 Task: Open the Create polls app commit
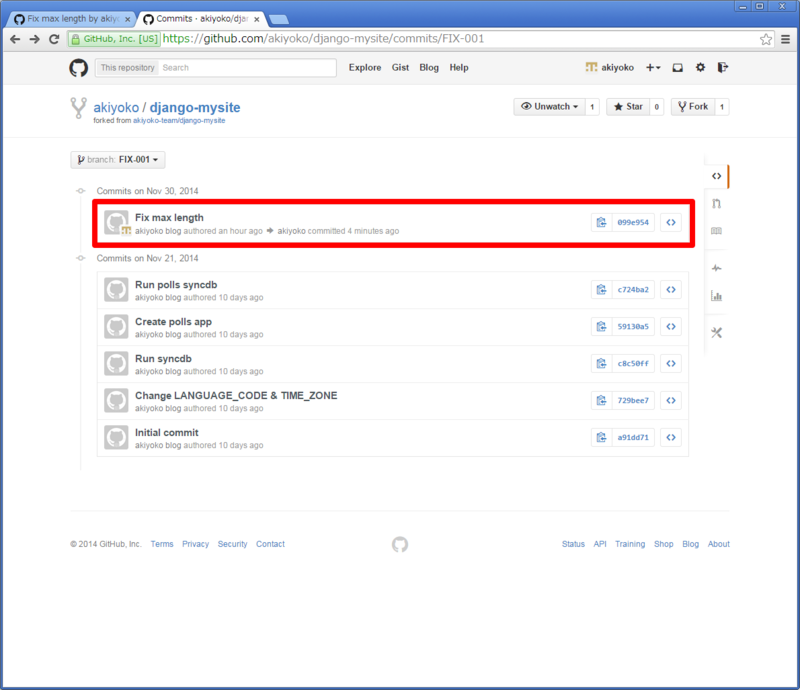pos(173,322)
